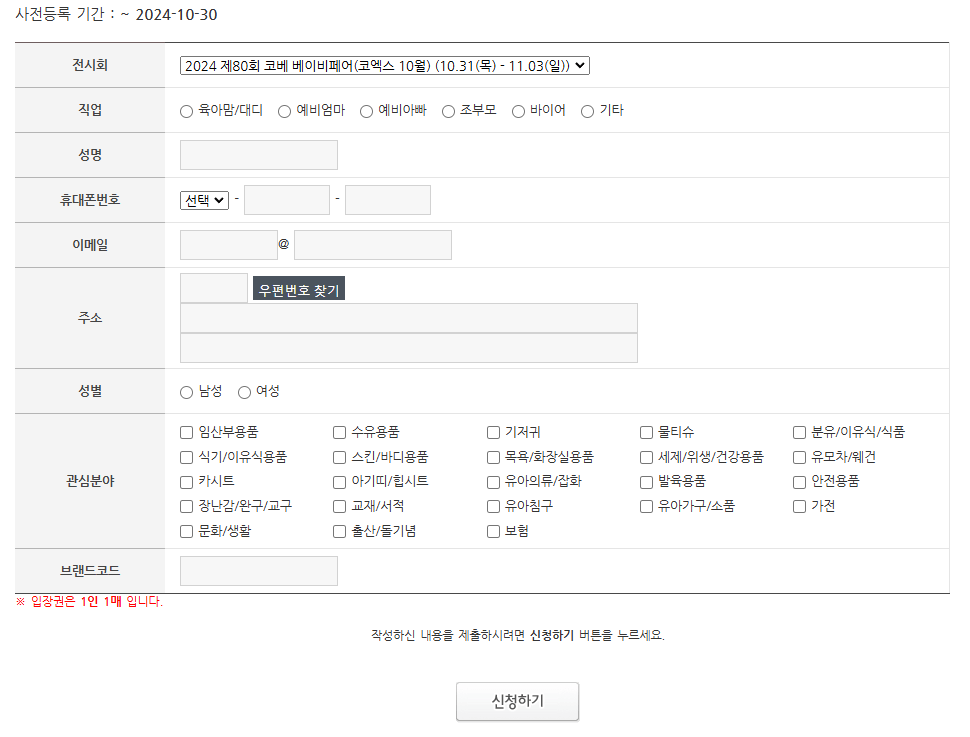
Task: Check 아기띠/힙시트 checkbox
Action: [339, 482]
